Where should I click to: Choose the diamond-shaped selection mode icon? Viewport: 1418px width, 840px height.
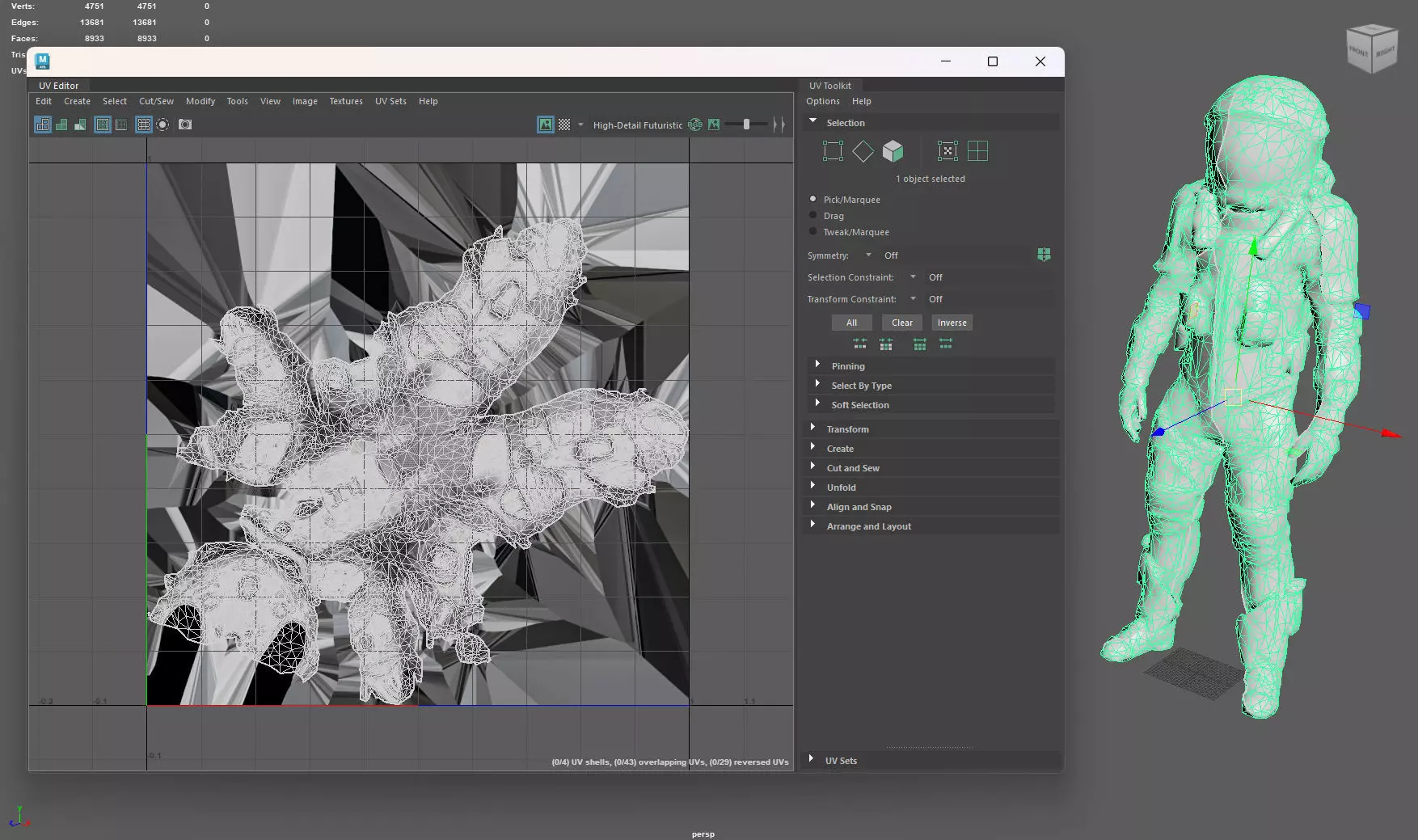point(863,151)
